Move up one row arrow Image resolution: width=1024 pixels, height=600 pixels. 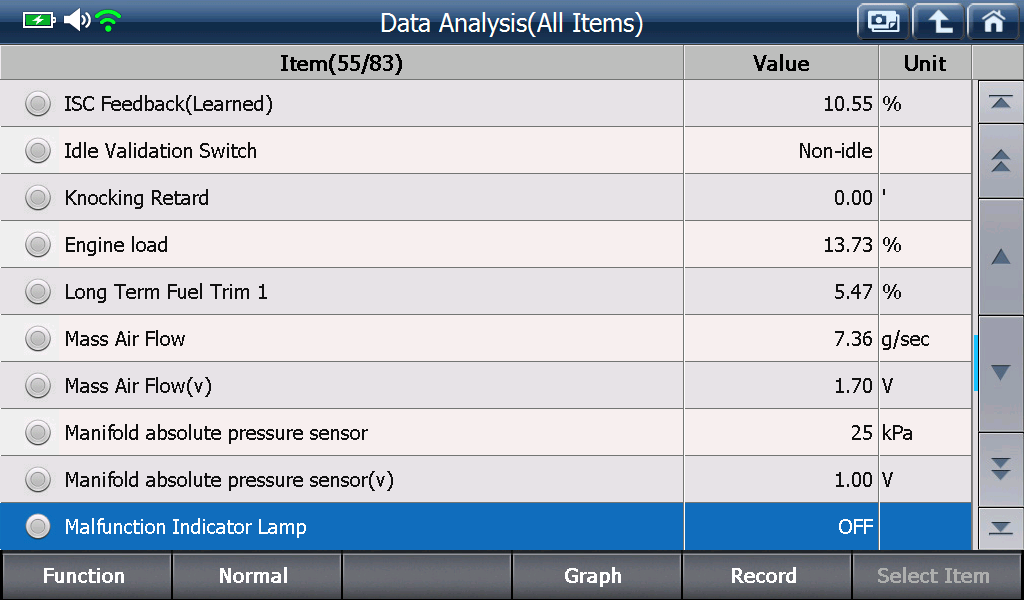[x=1000, y=257]
